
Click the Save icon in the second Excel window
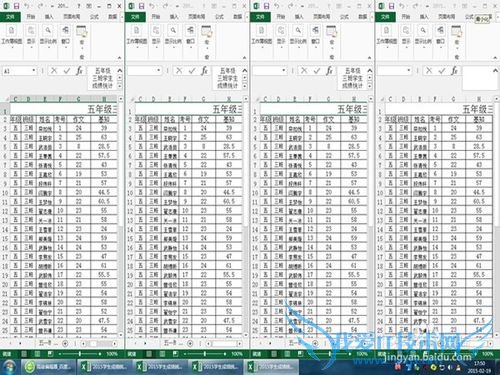[142, 6]
